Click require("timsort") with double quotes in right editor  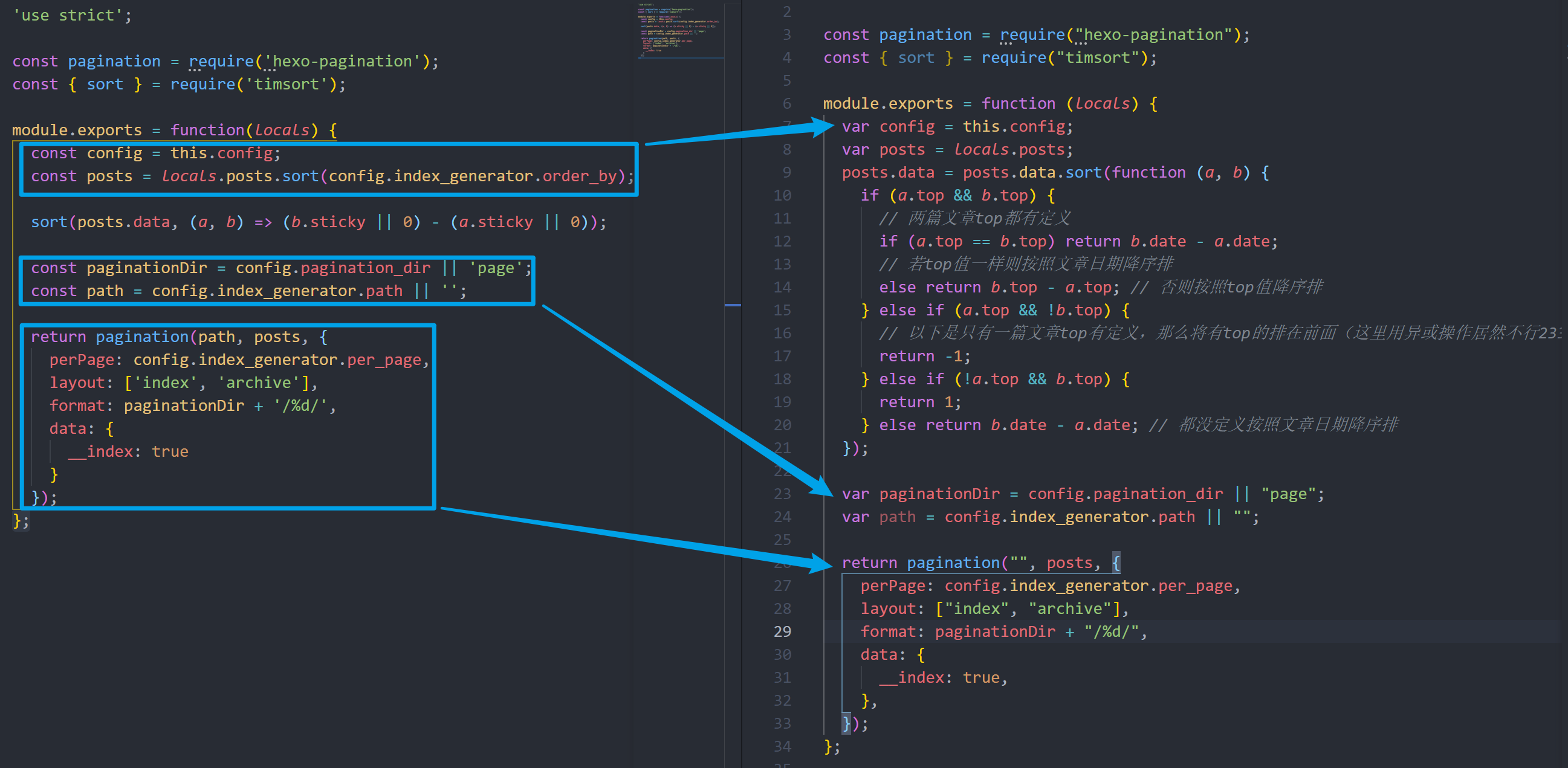pos(1064,58)
